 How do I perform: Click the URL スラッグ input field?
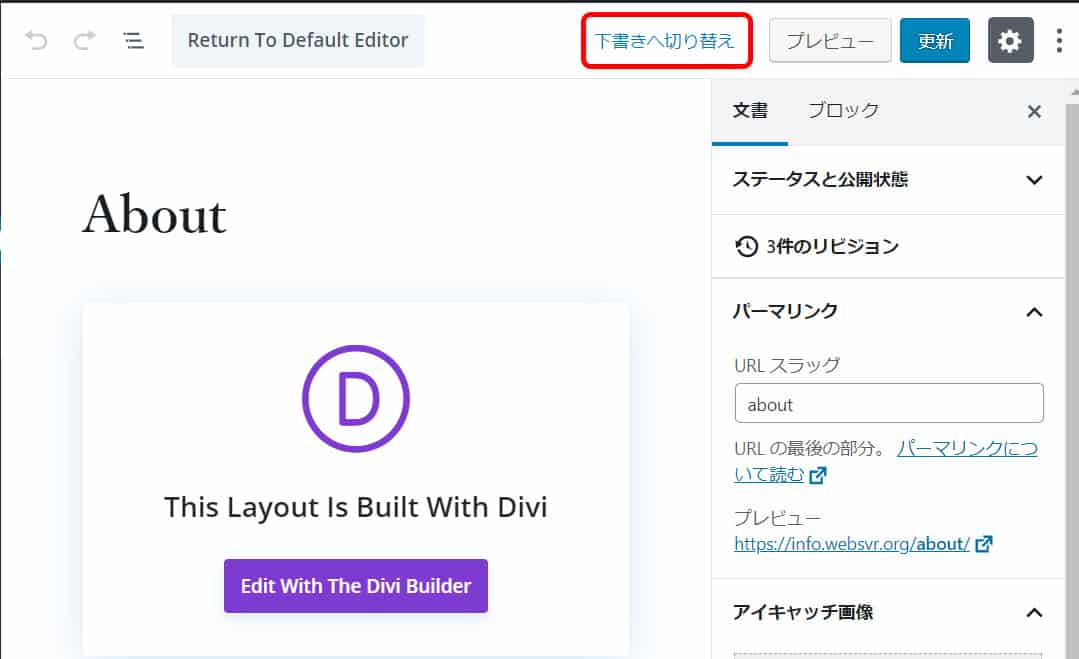click(888, 404)
